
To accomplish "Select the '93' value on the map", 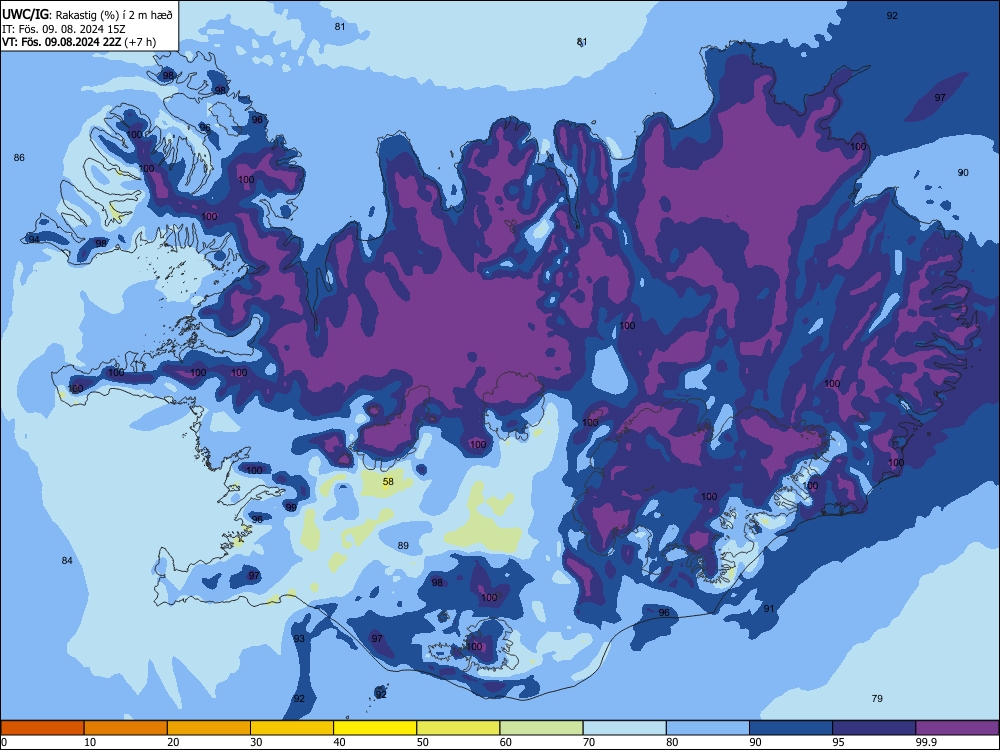I will coord(299,638).
